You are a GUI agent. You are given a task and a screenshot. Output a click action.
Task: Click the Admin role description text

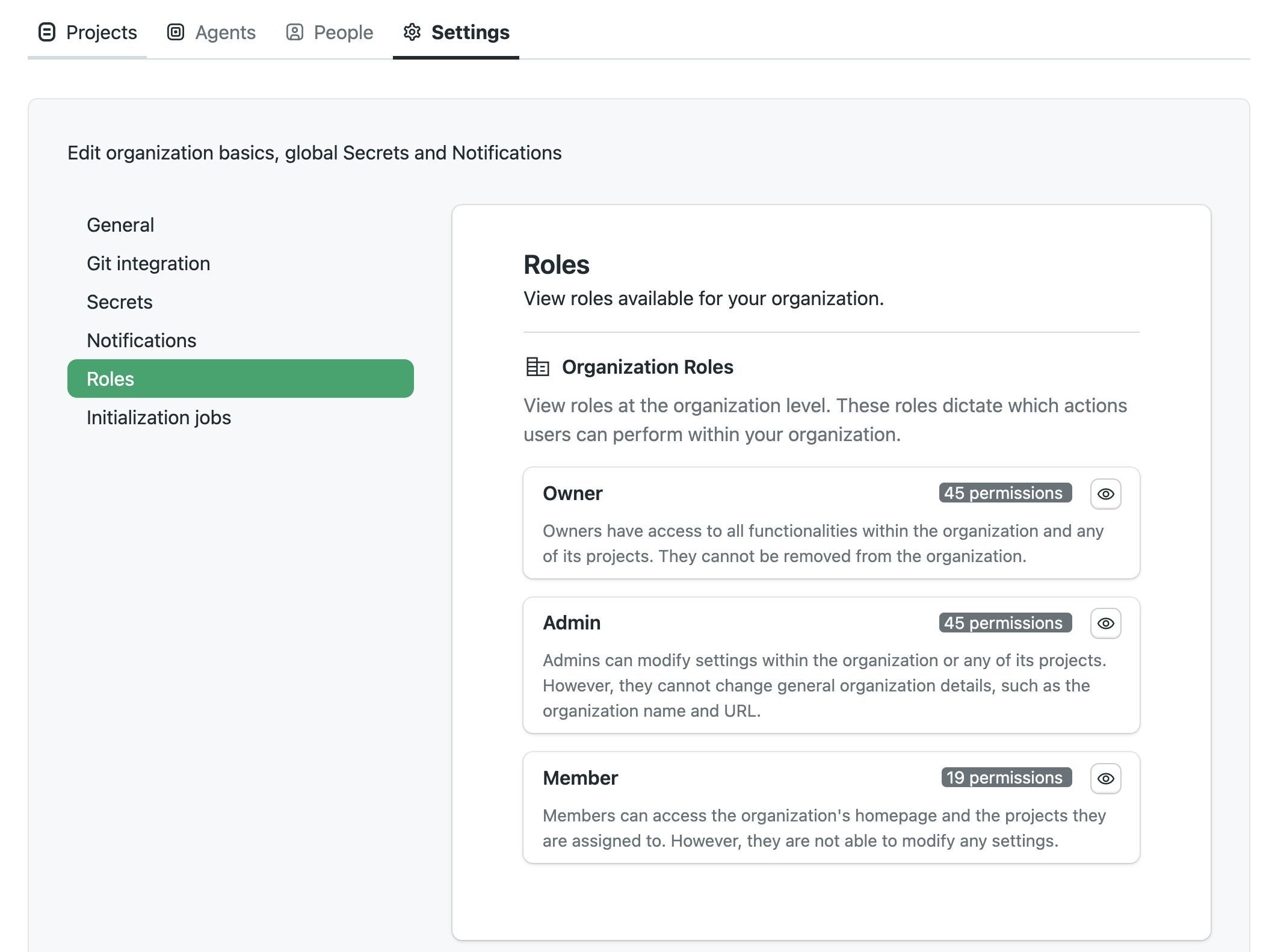(824, 685)
